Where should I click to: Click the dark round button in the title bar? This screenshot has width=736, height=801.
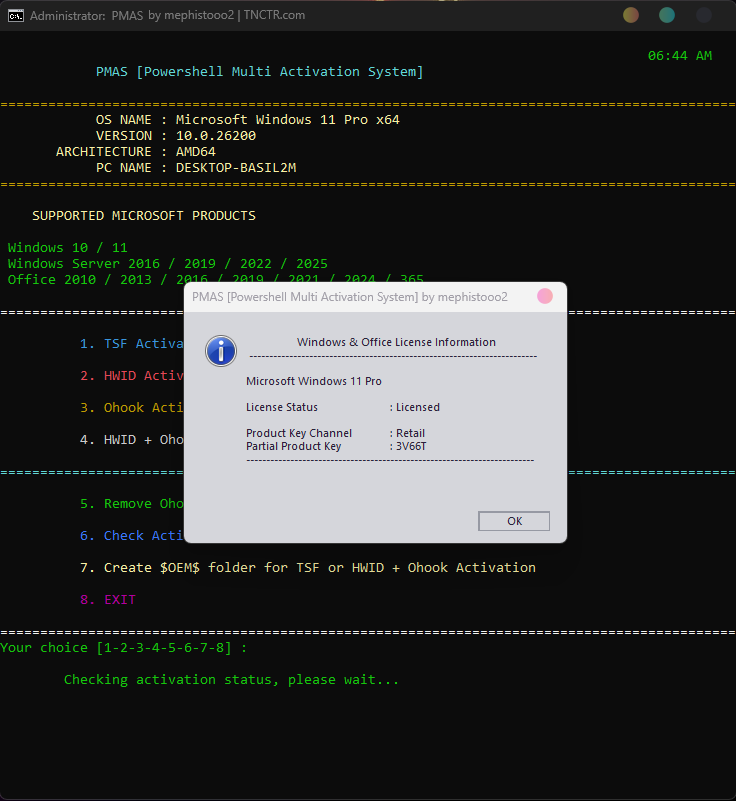[704, 15]
